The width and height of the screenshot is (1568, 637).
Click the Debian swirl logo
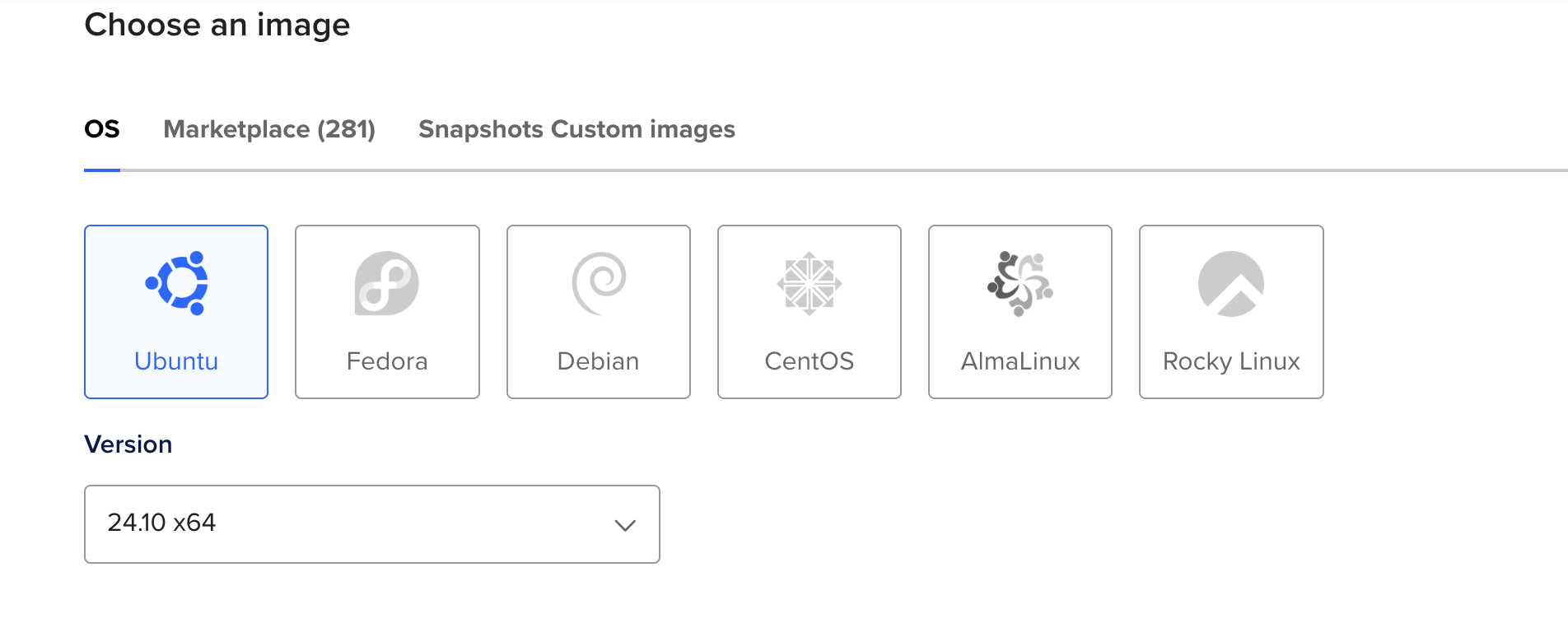coord(599,284)
